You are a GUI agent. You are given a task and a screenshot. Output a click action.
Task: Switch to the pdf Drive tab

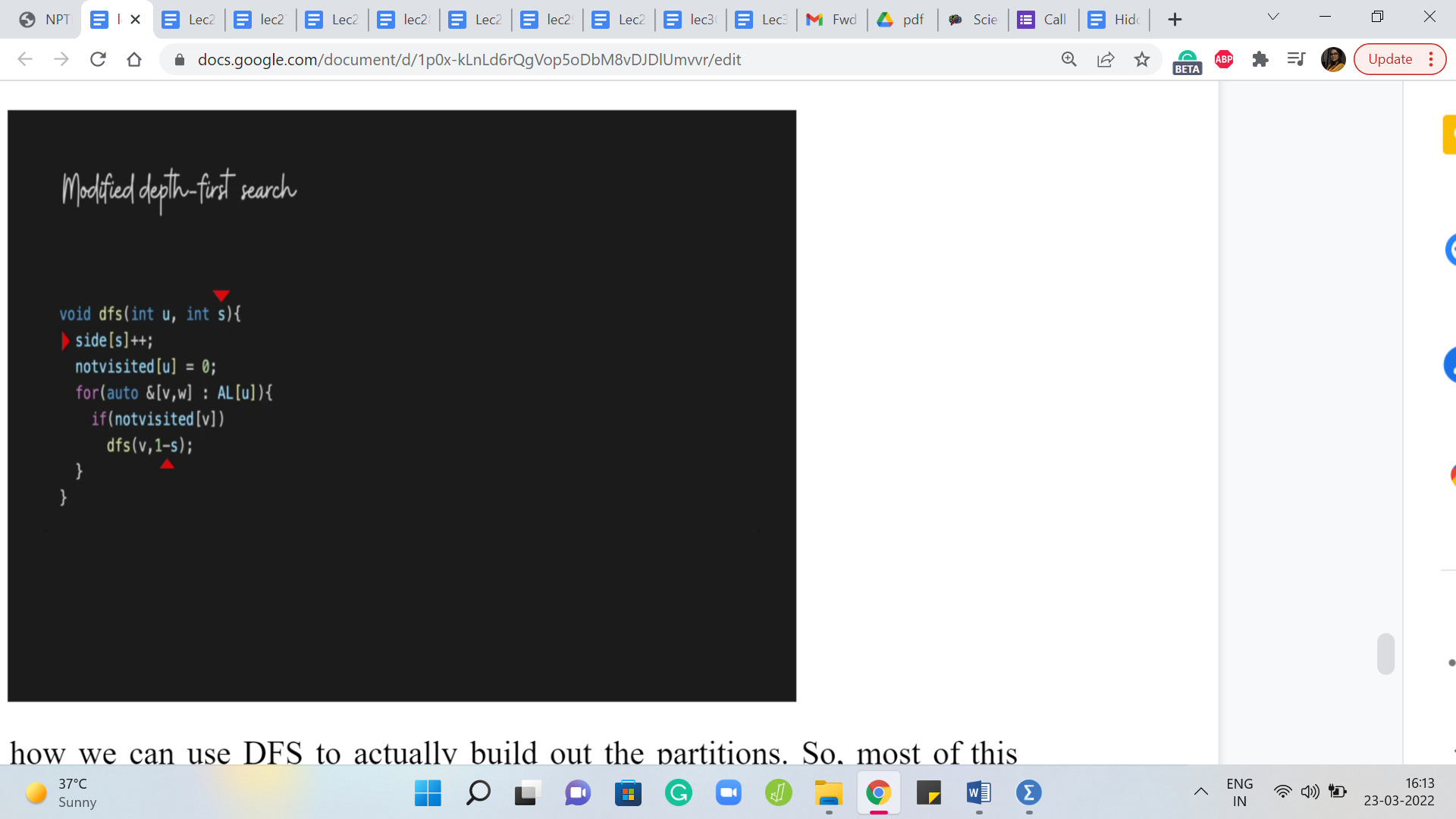(902, 20)
